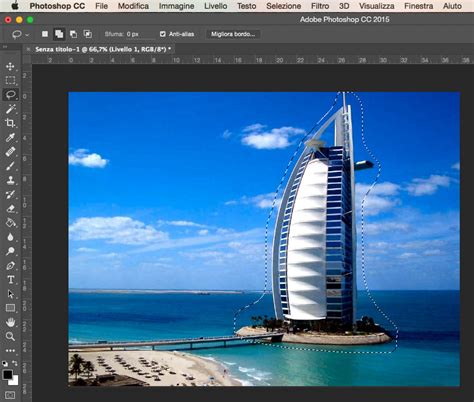Click the Migliora bordo button
Image resolution: width=474 pixels, height=402 pixels.
click(233, 34)
